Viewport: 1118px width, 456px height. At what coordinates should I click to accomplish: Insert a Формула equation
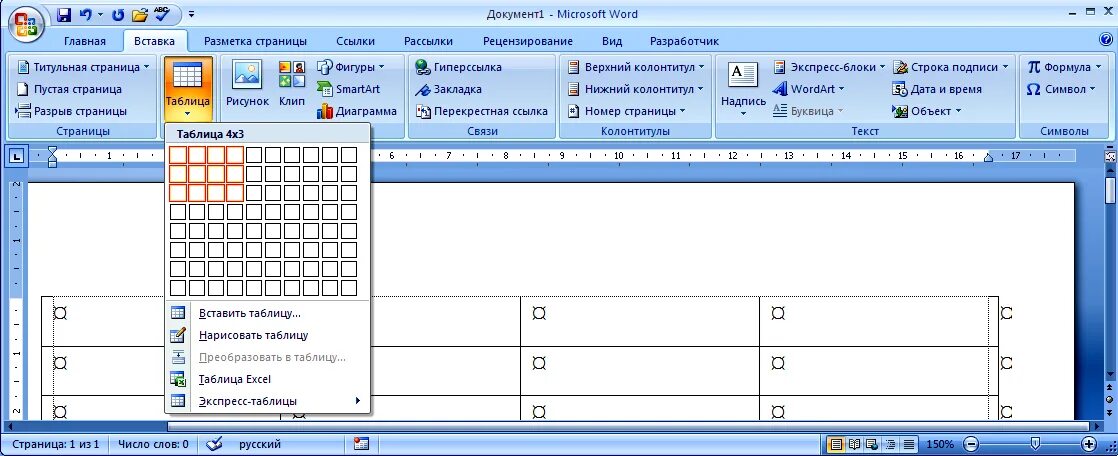tap(1064, 67)
